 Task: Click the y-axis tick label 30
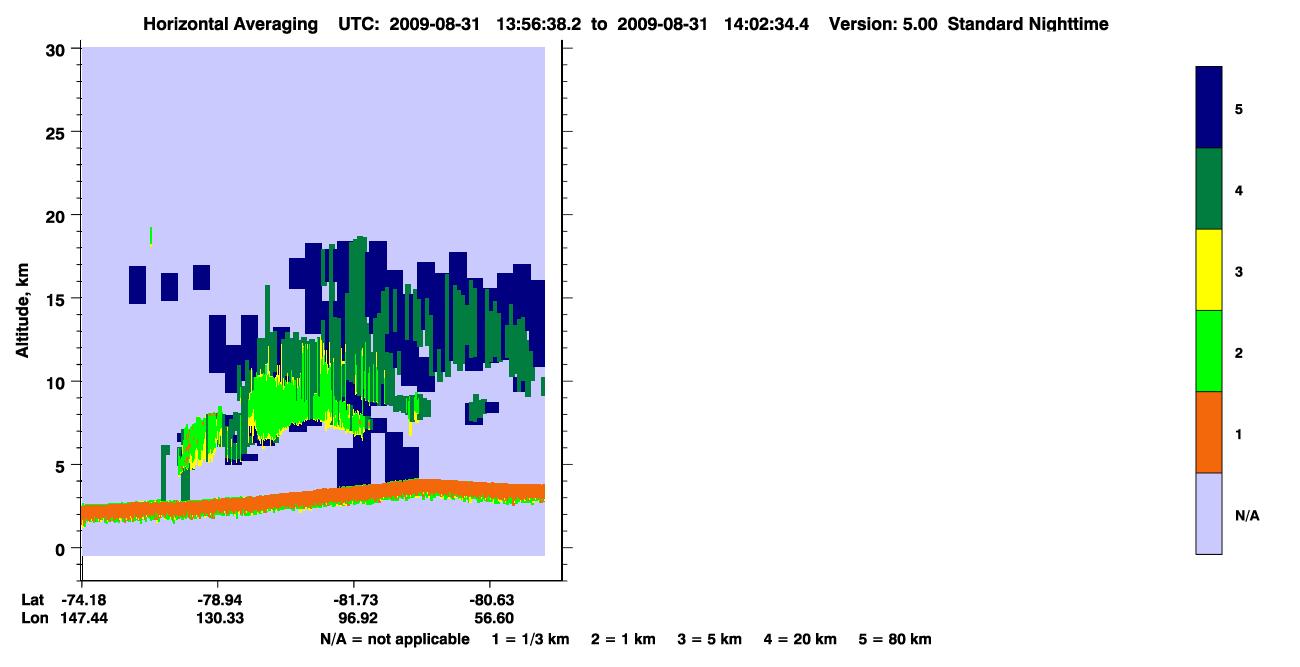click(x=56, y=49)
